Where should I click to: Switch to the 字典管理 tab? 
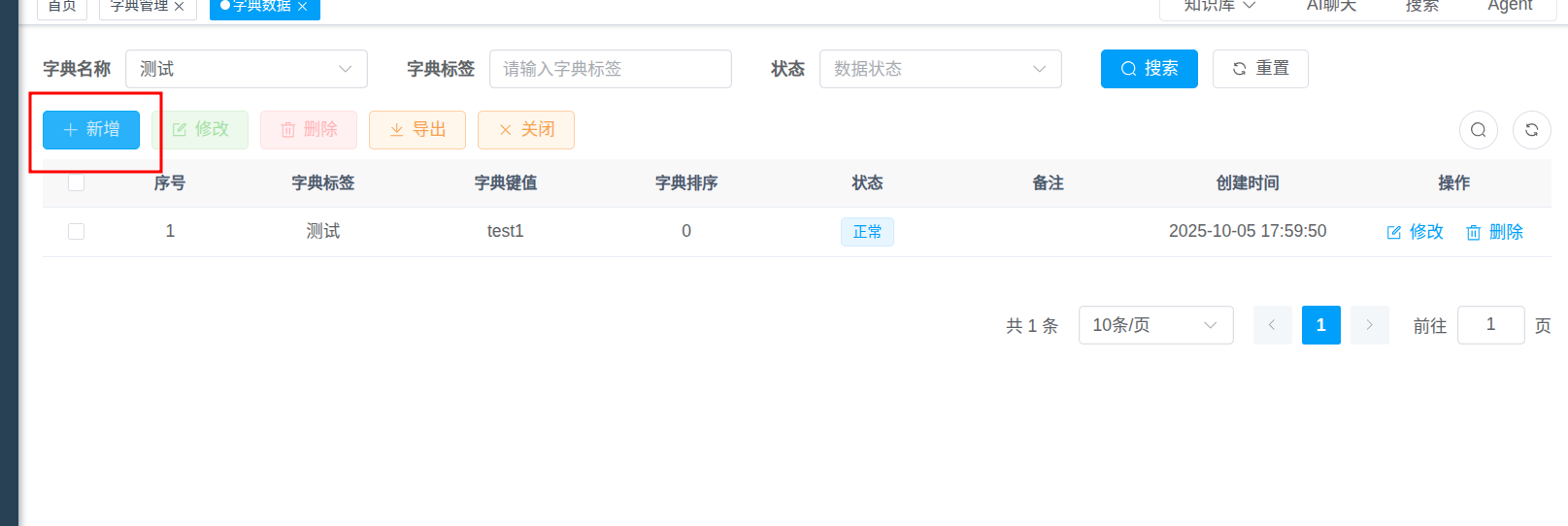click(x=139, y=7)
